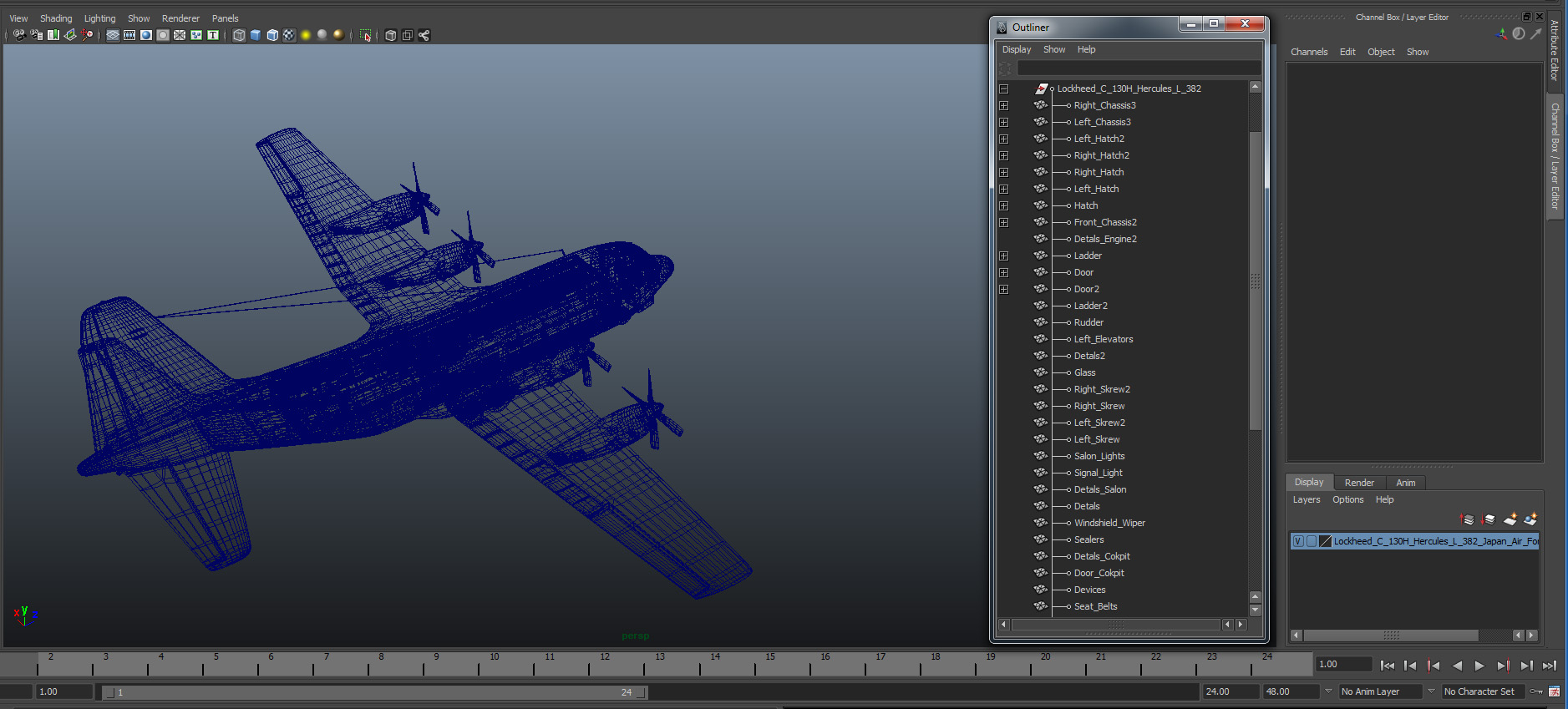Expand the Ladder node in Outliner
1568x709 pixels.
pyautogui.click(x=1003, y=256)
